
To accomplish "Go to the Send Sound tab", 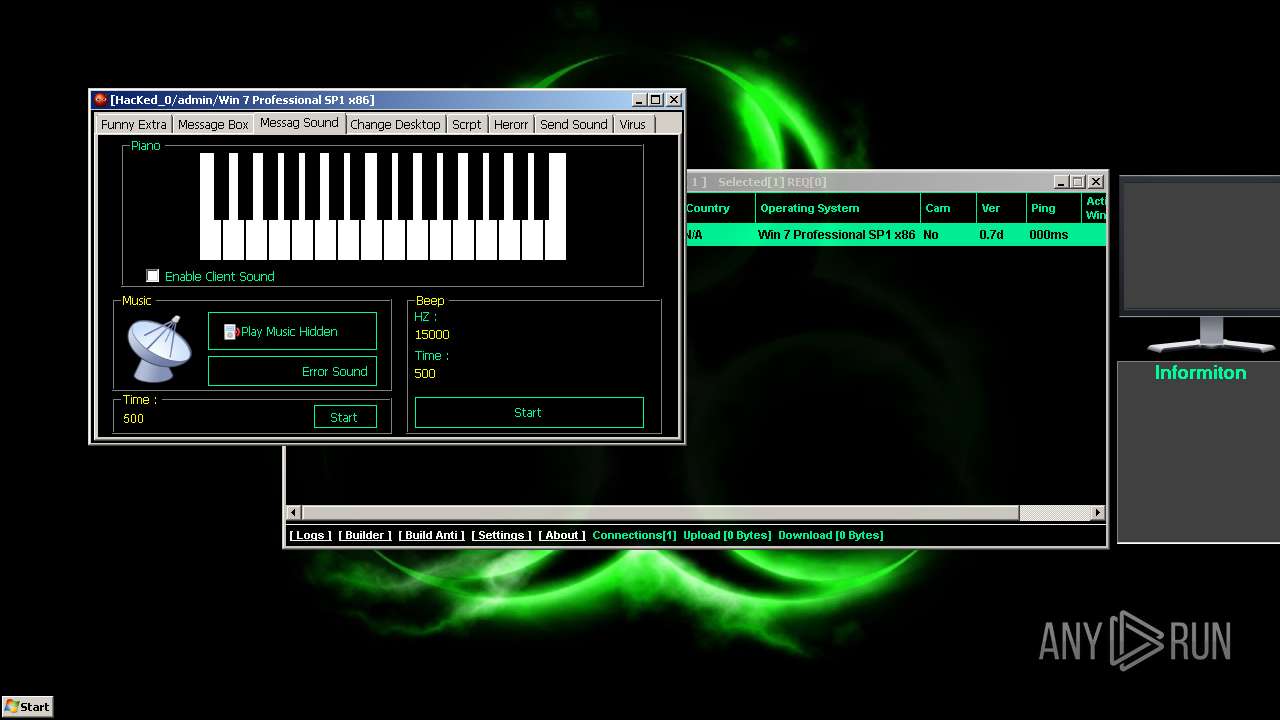I will 574,124.
